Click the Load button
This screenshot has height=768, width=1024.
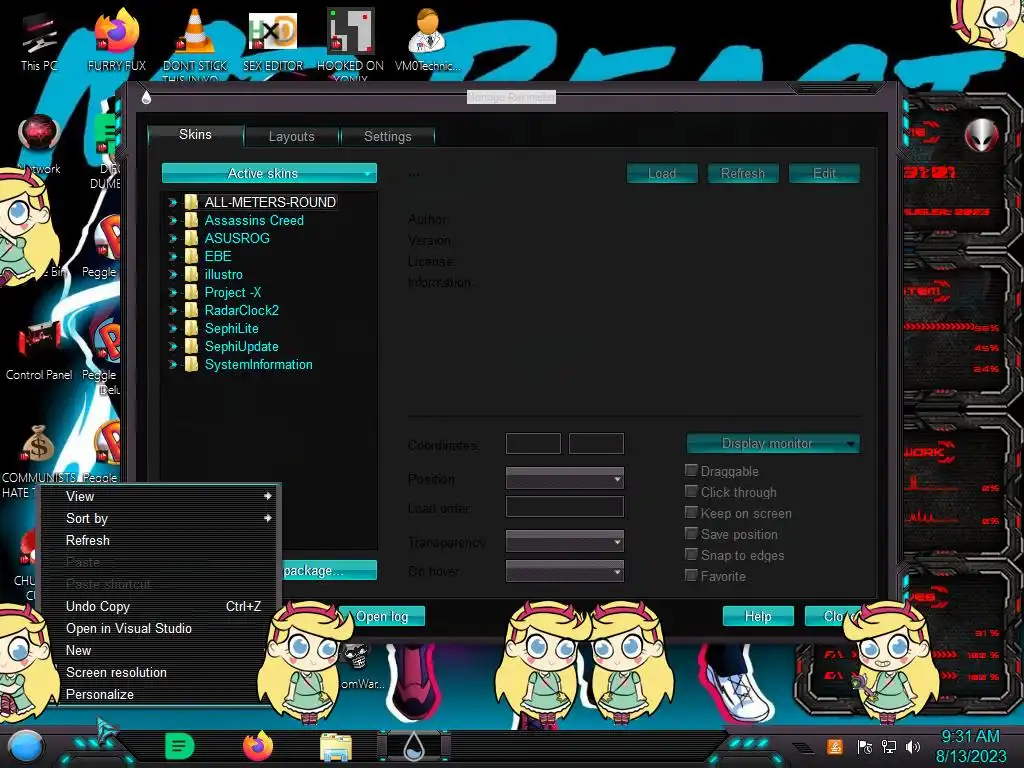pyautogui.click(x=662, y=173)
